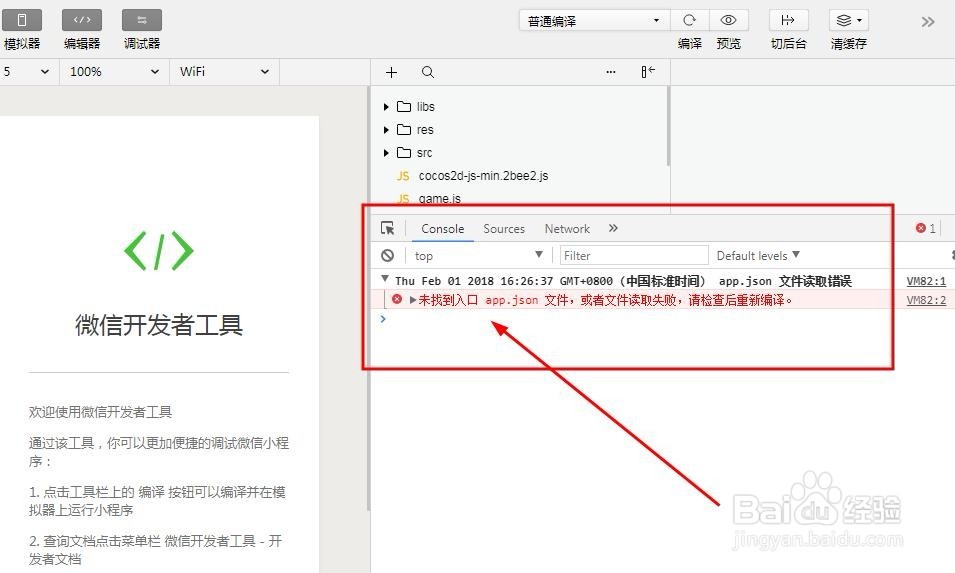Open cocos2d-js-min.2bee2.js file

click(483, 176)
